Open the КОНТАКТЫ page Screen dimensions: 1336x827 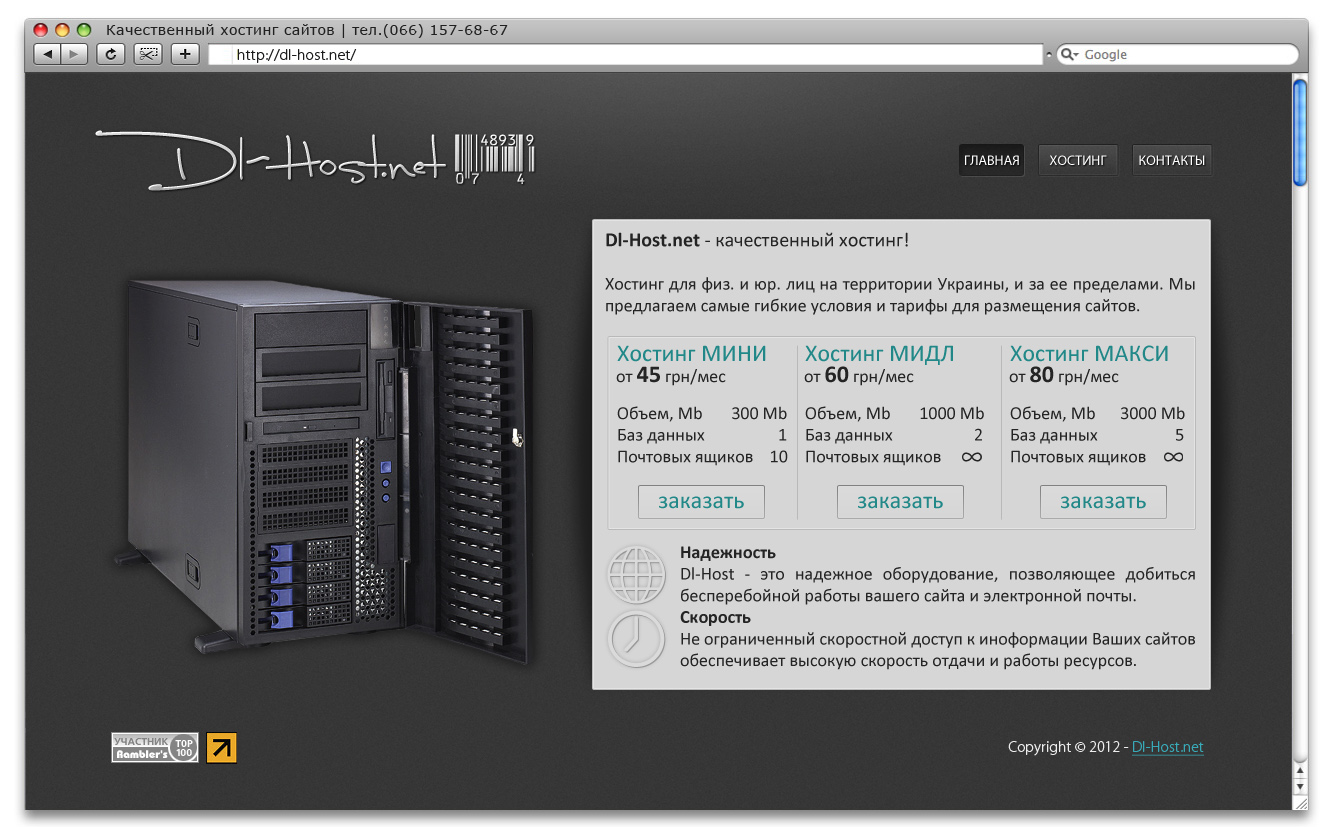(1172, 160)
